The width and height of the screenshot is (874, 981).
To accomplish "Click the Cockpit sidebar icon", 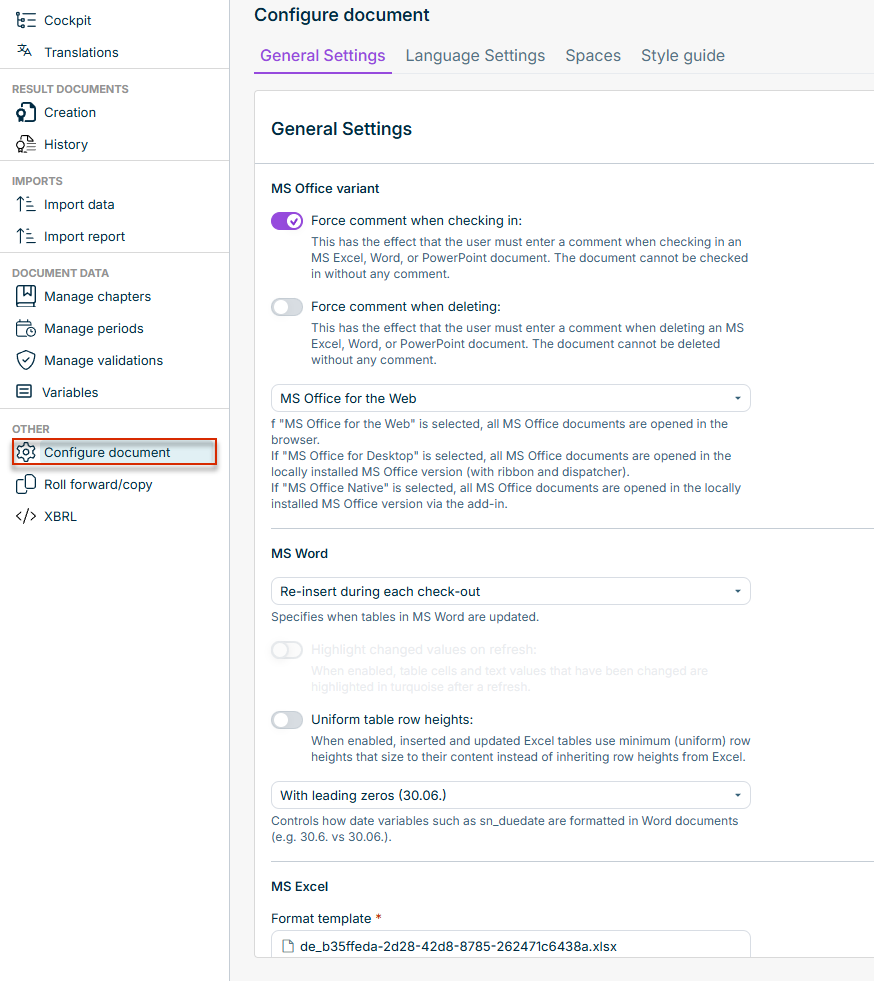I will (26, 20).
